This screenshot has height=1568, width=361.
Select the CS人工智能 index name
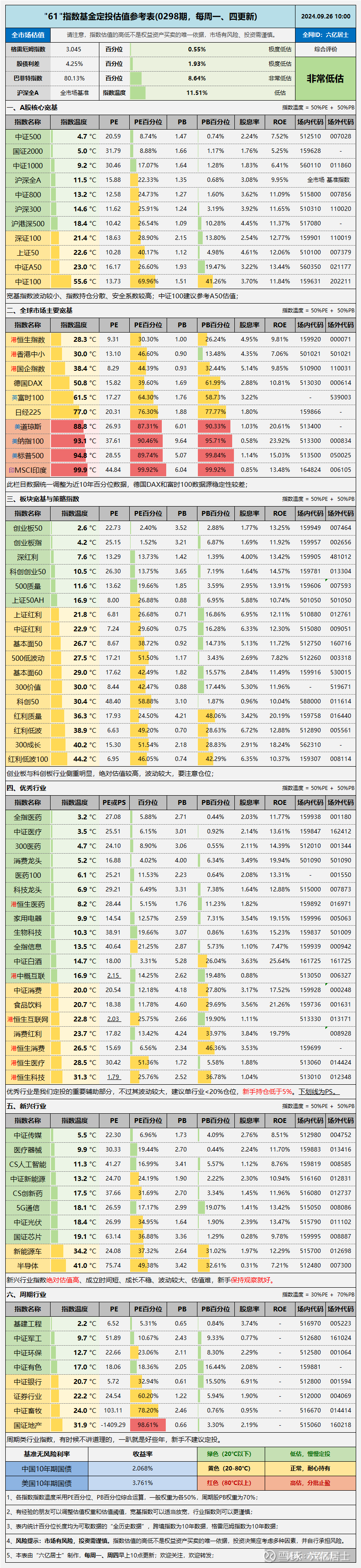click(x=28, y=1164)
